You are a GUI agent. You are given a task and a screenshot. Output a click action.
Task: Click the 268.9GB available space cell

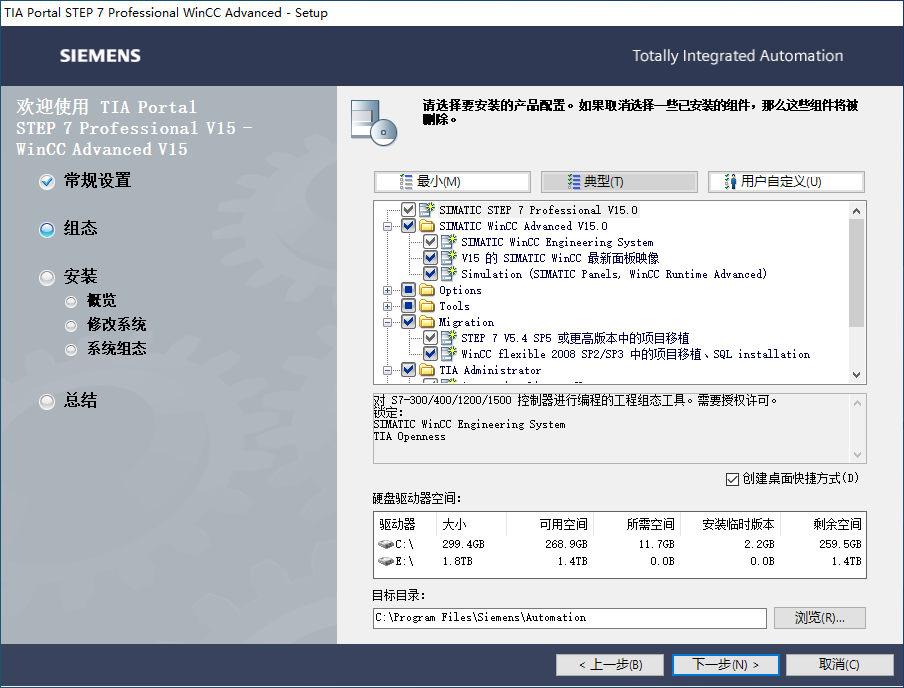coord(566,544)
